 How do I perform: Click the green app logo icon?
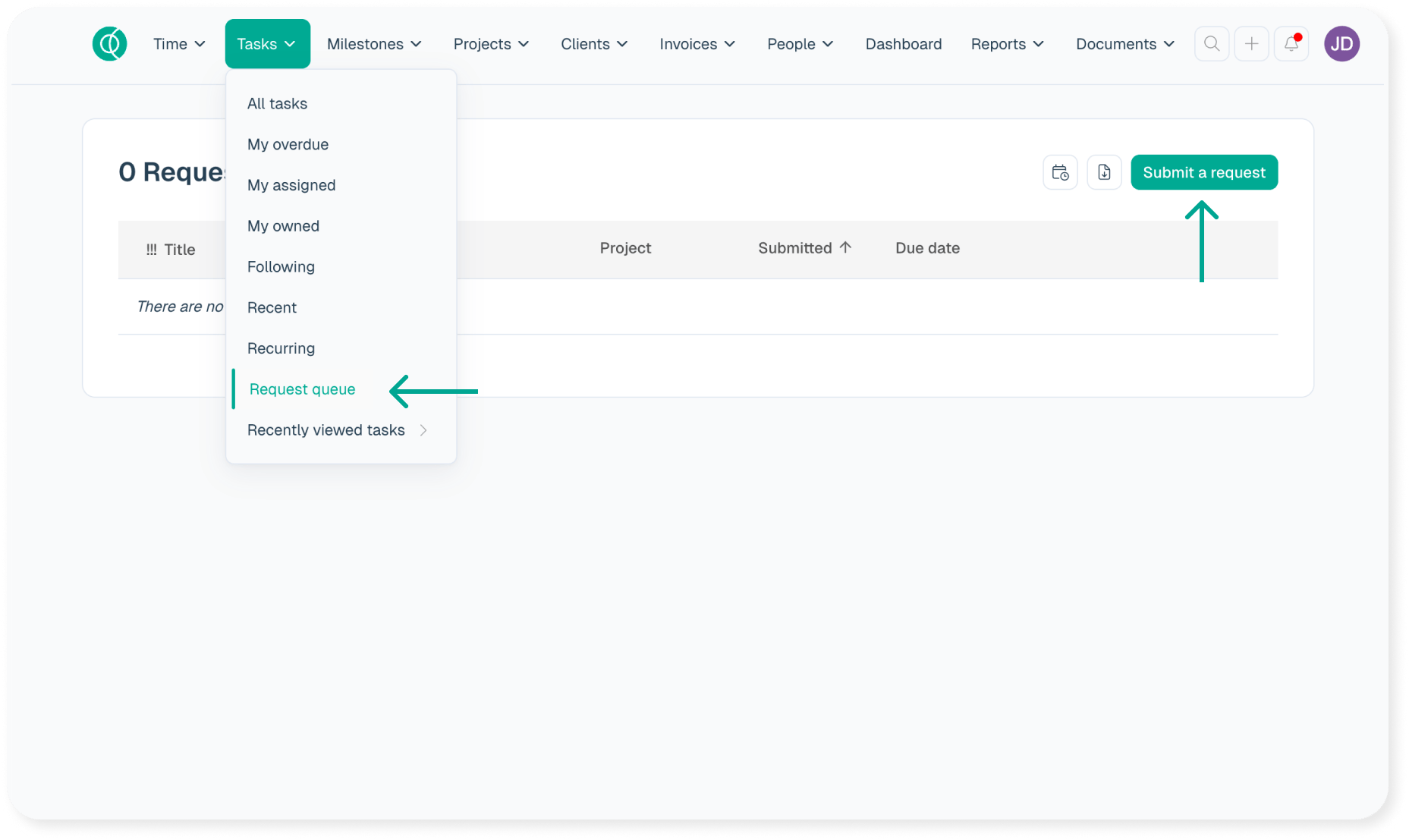[x=109, y=44]
